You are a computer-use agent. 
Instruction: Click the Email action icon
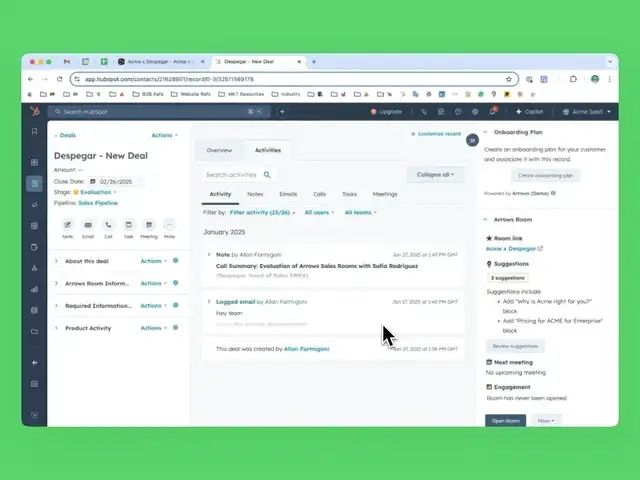(88, 225)
